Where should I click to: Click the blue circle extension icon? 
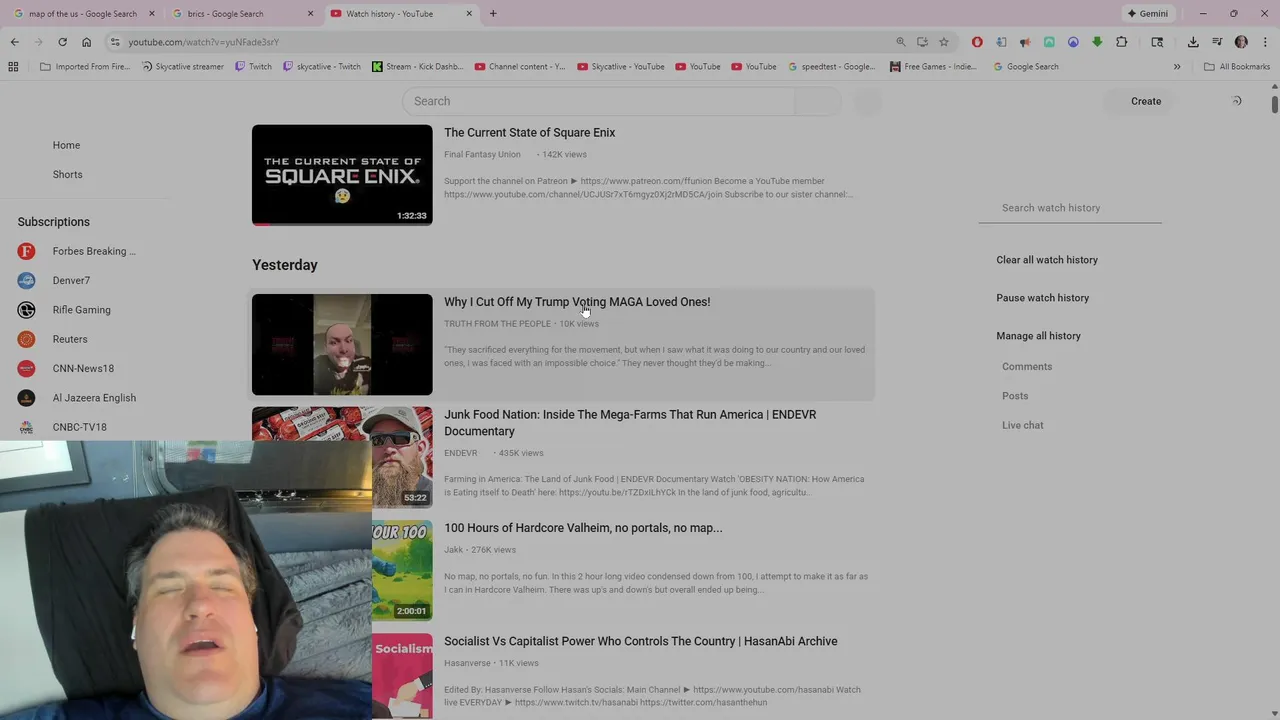[1073, 42]
